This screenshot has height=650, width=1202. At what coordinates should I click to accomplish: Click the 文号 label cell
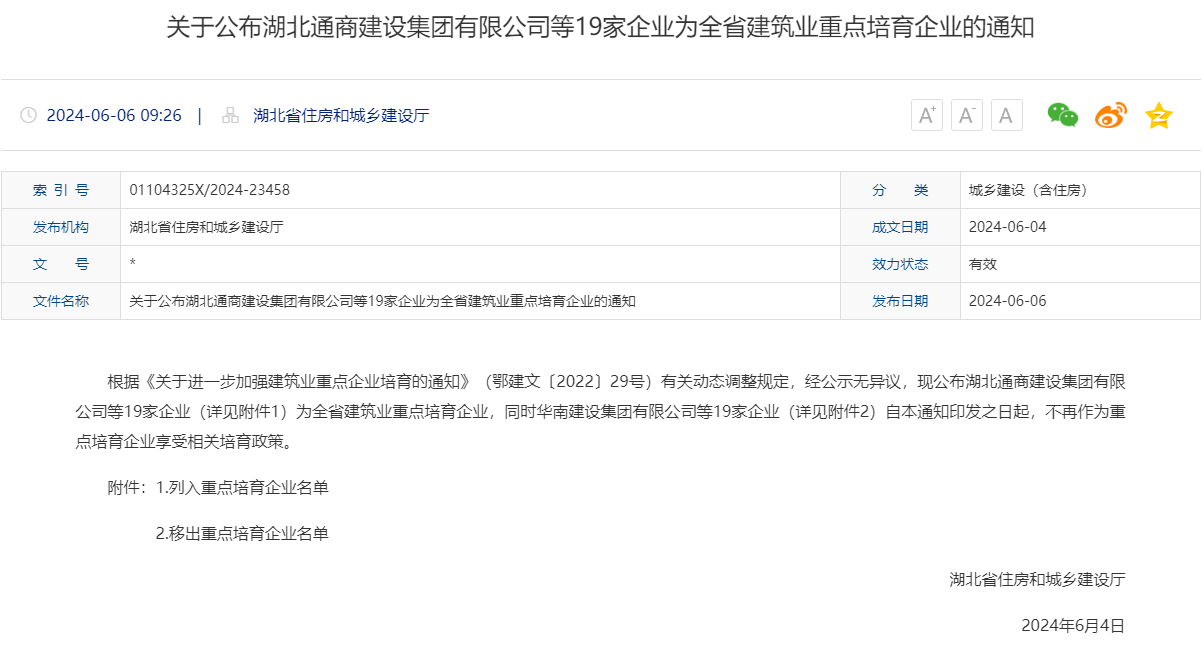pos(61,264)
